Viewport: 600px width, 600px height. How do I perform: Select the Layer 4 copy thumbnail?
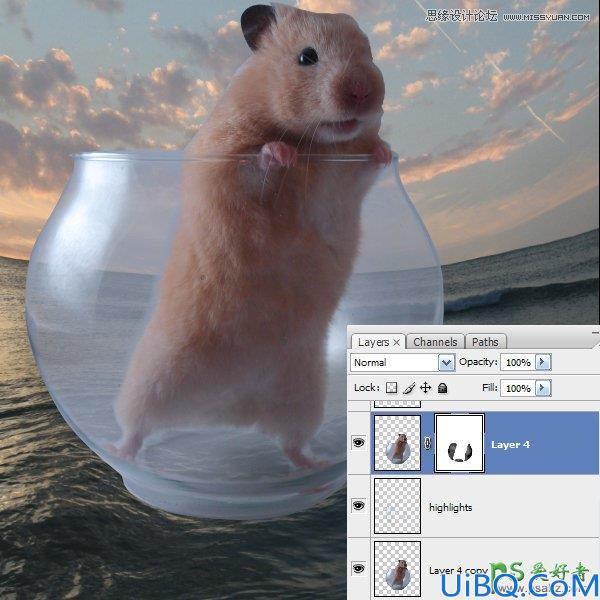pyautogui.click(x=397, y=569)
